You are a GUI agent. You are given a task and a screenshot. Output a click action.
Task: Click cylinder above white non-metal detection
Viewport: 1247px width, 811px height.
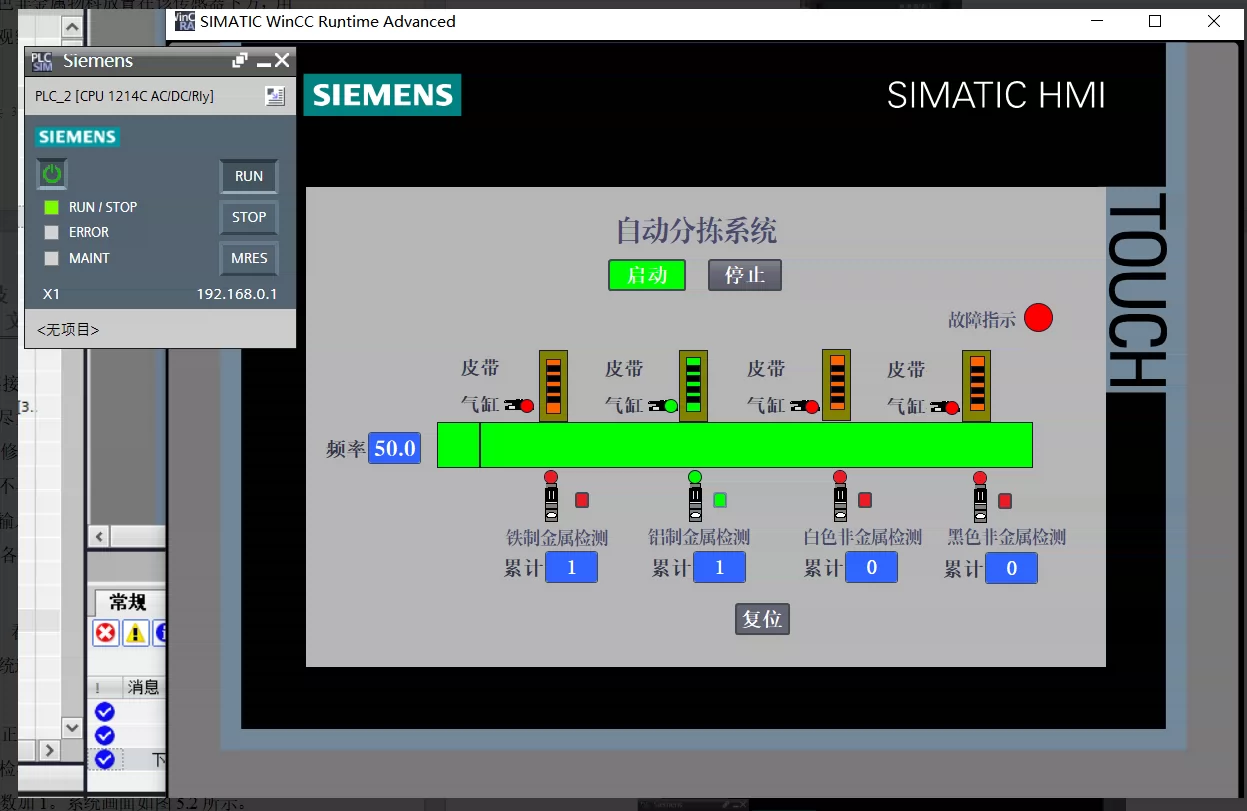(x=805, y=407)
